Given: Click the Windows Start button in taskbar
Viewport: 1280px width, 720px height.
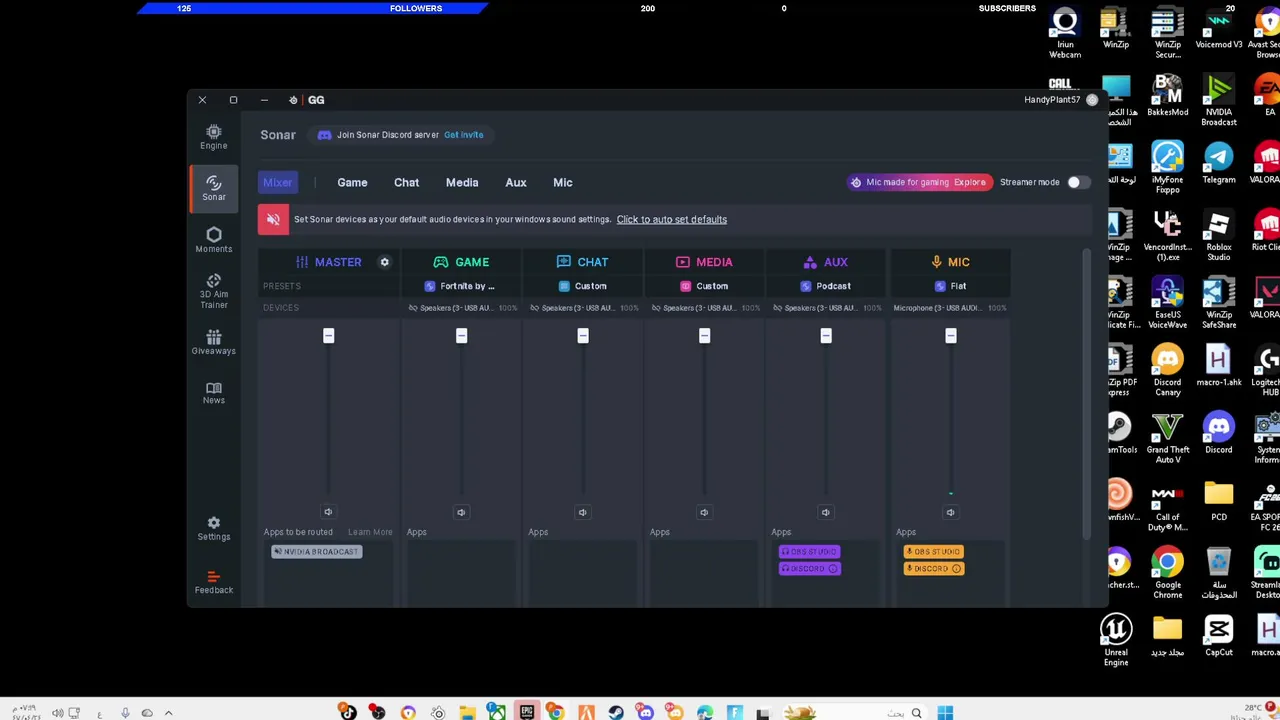Looking at the screenshot, I should click(x=945, y=713).
